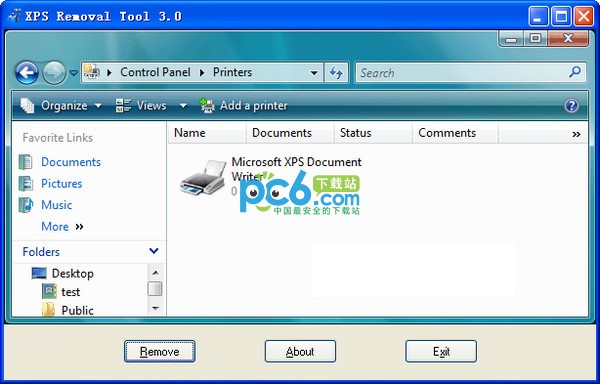
Task: Click Add a printer
Action: [244, 106]
